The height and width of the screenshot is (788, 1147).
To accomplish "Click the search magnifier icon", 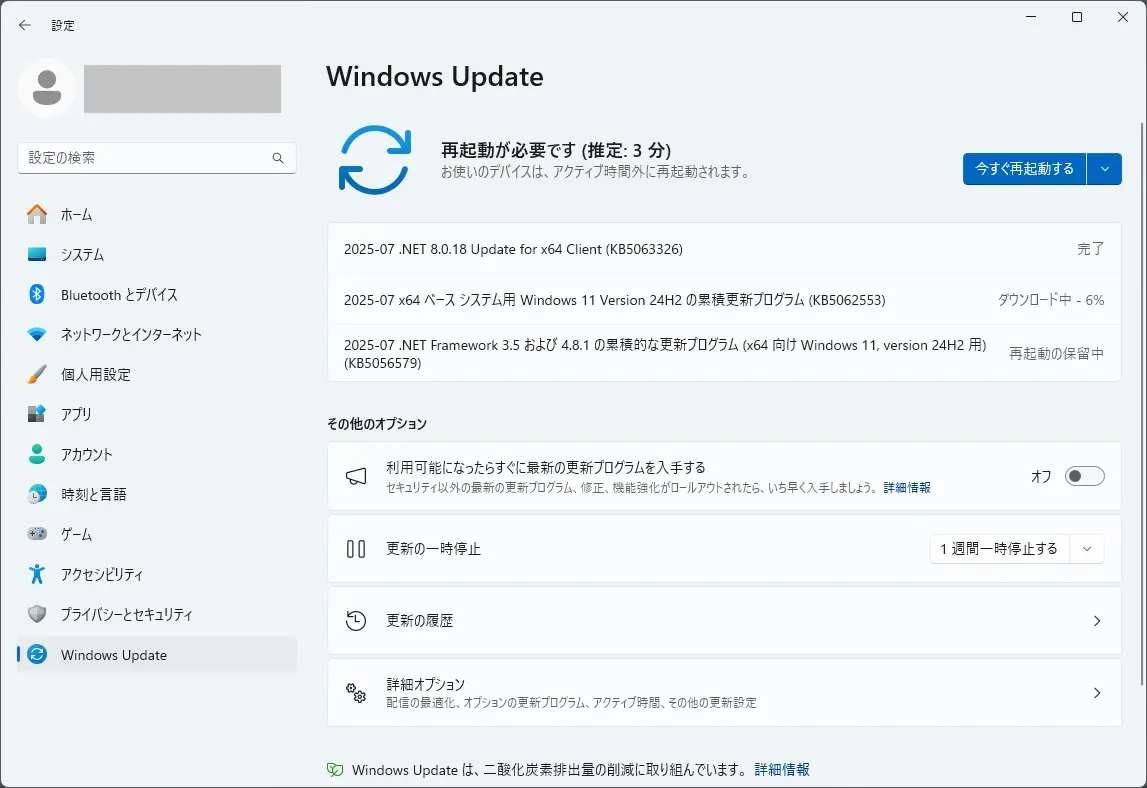I will (x=278, y=158).
